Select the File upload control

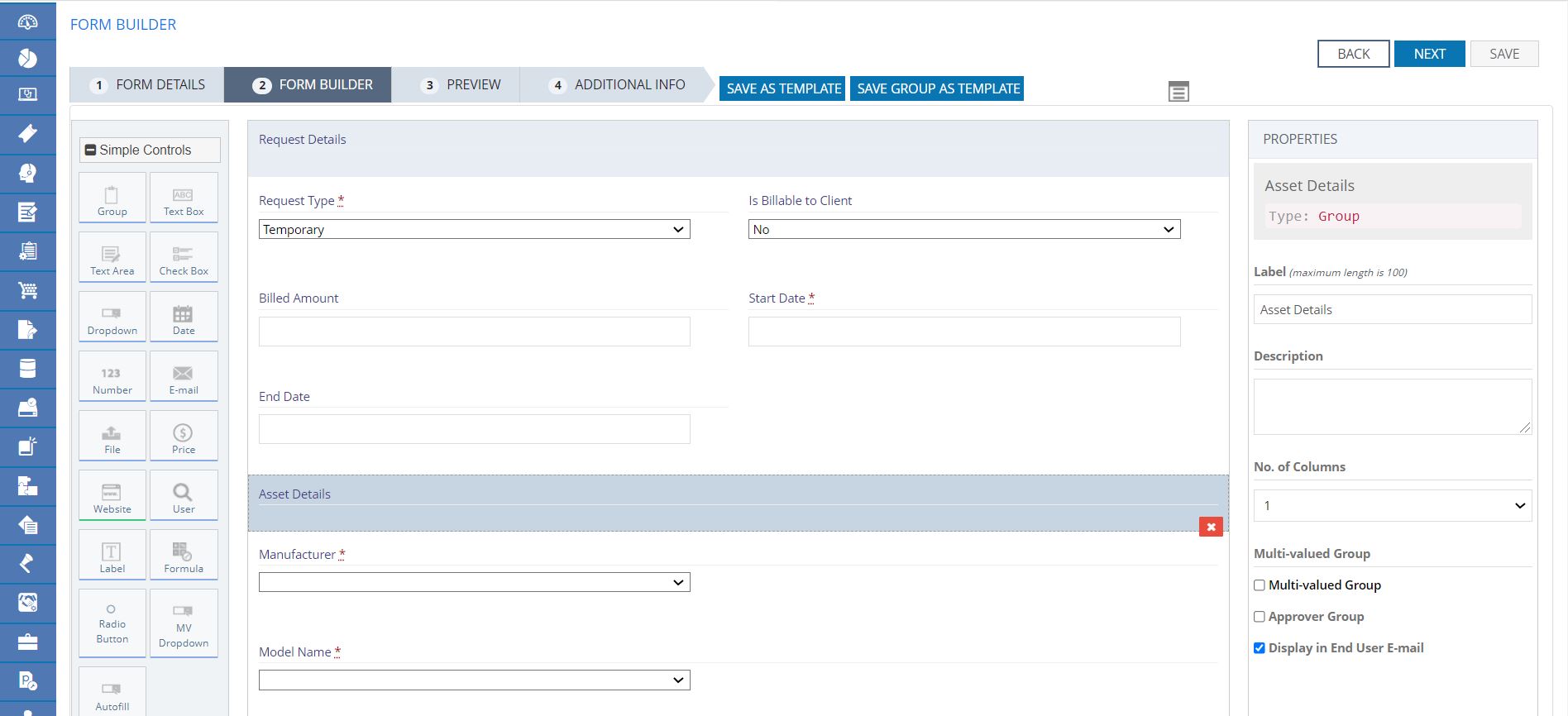[112, 436]
